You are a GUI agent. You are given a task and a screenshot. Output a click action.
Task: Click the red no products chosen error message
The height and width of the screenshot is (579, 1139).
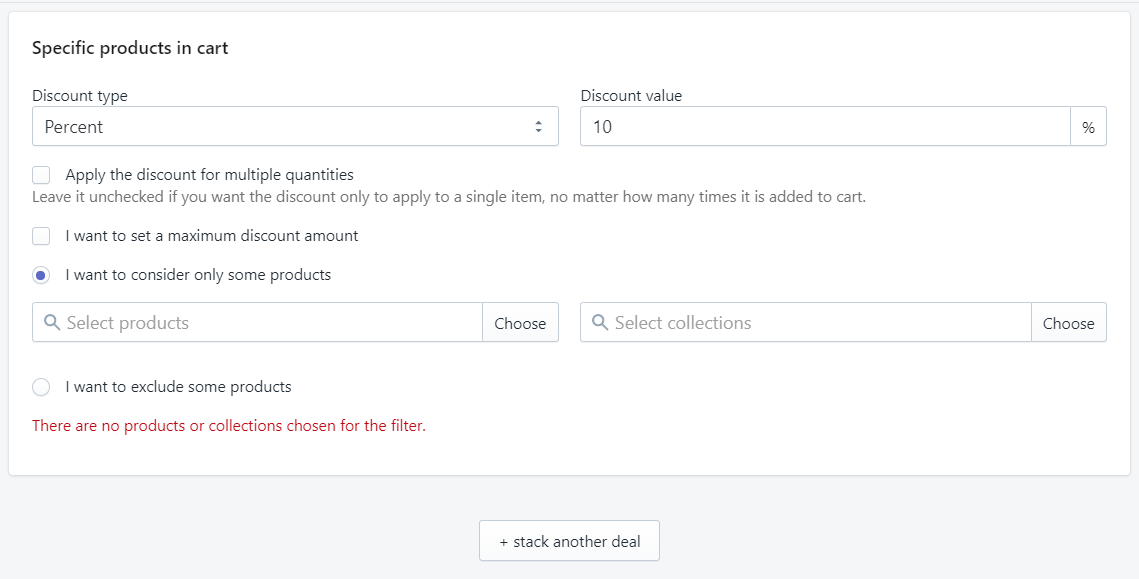pos(229,426)
